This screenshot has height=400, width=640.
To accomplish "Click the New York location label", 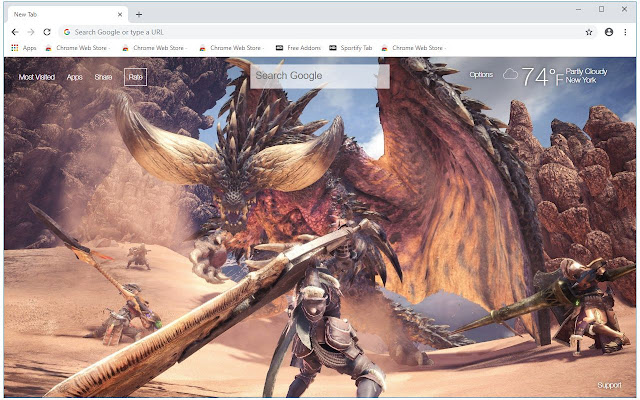I will tap(581, 80).
